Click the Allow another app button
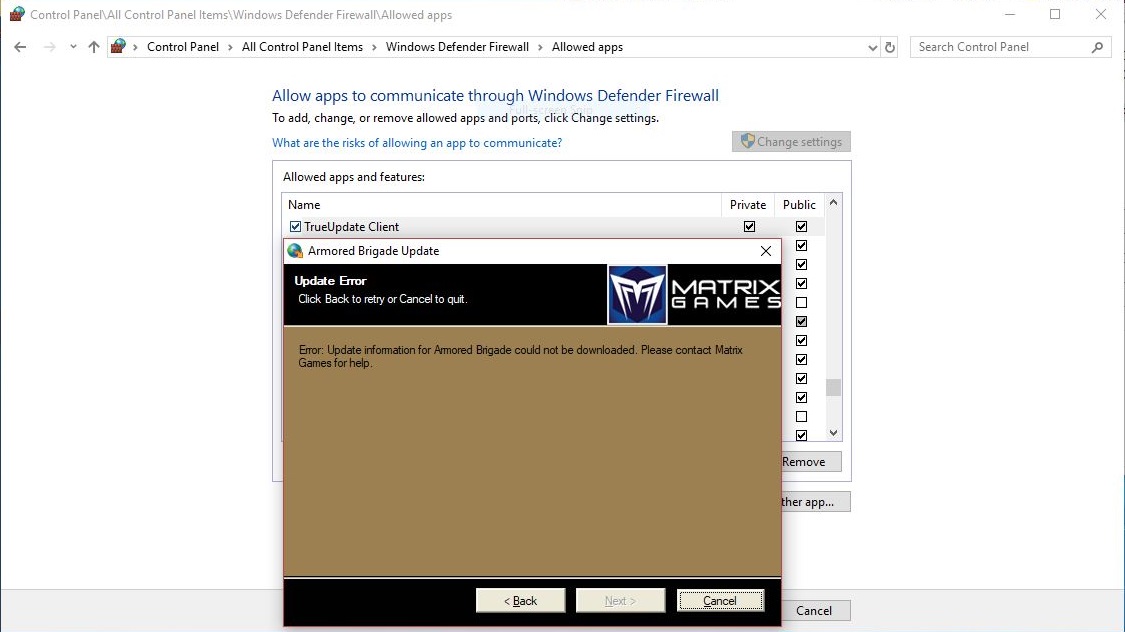The width and height of the screenshot is (1125, 632). click(816, 501)
